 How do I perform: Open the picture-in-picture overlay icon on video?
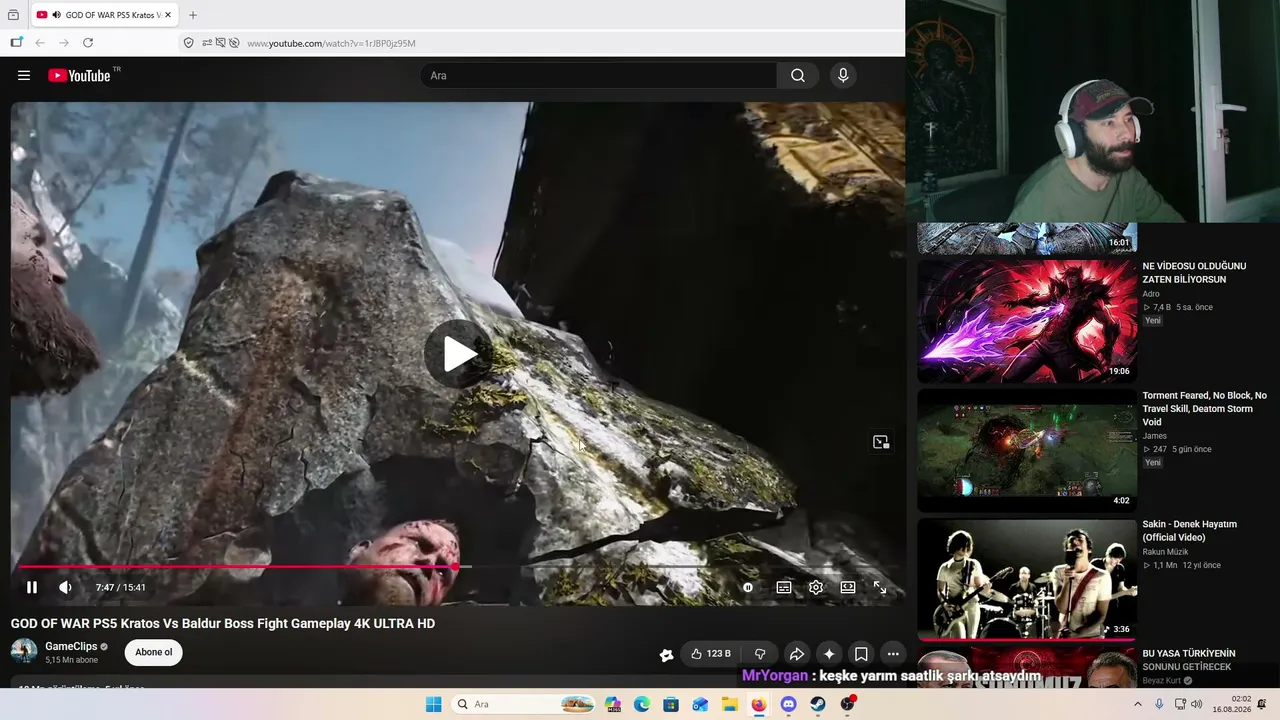click(x=881, y=442)
